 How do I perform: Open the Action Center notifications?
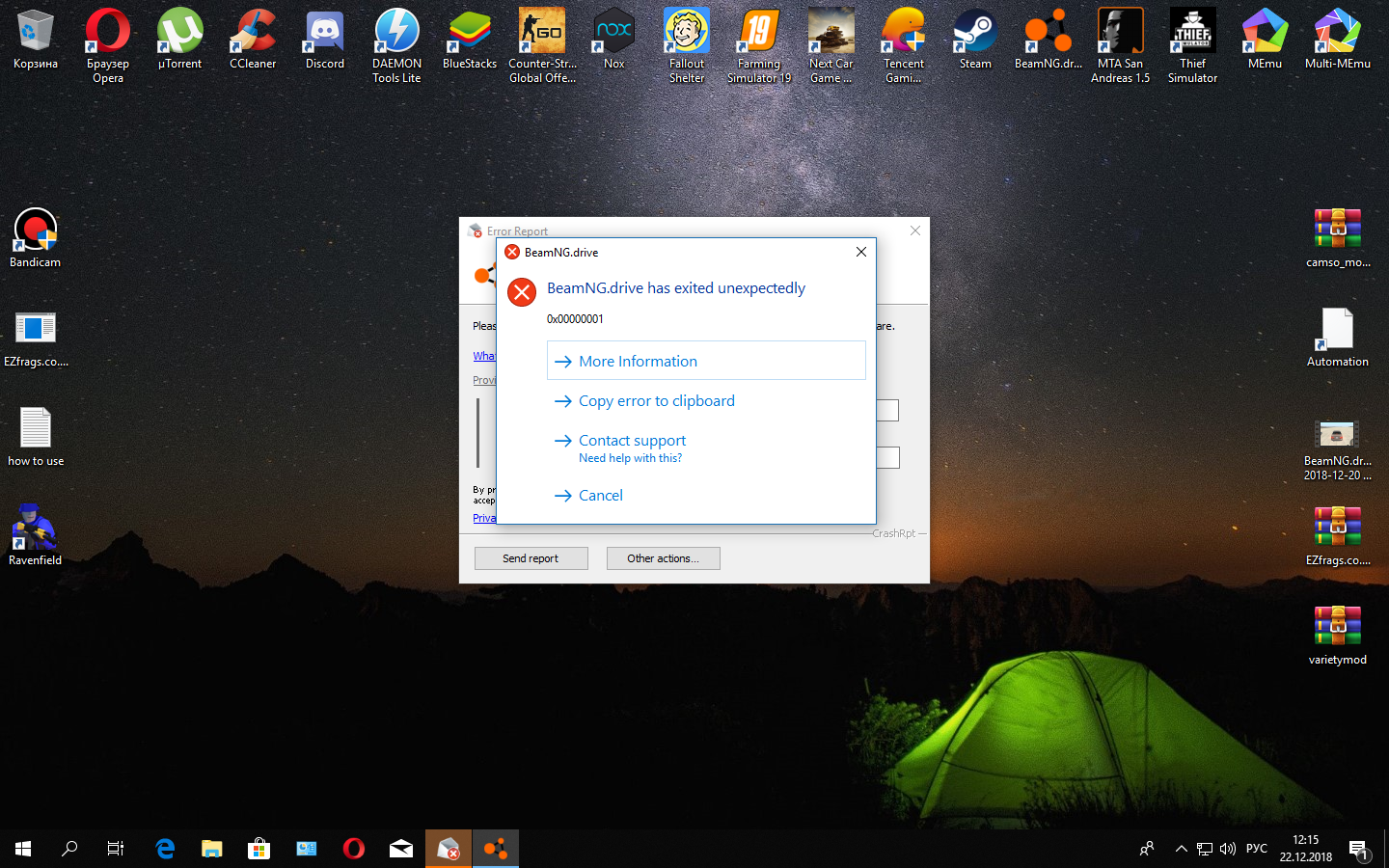point(1359,849)
